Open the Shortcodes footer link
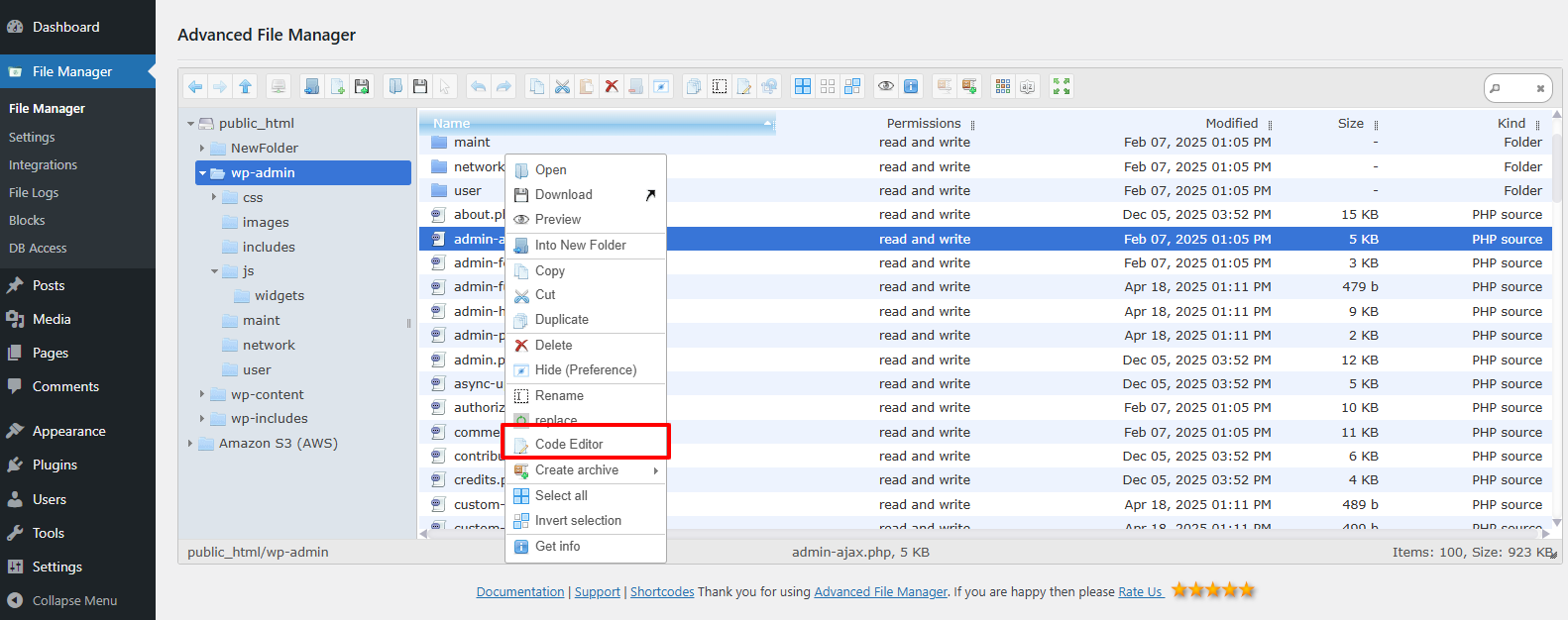1568x620 pixels. pos(662,592)
